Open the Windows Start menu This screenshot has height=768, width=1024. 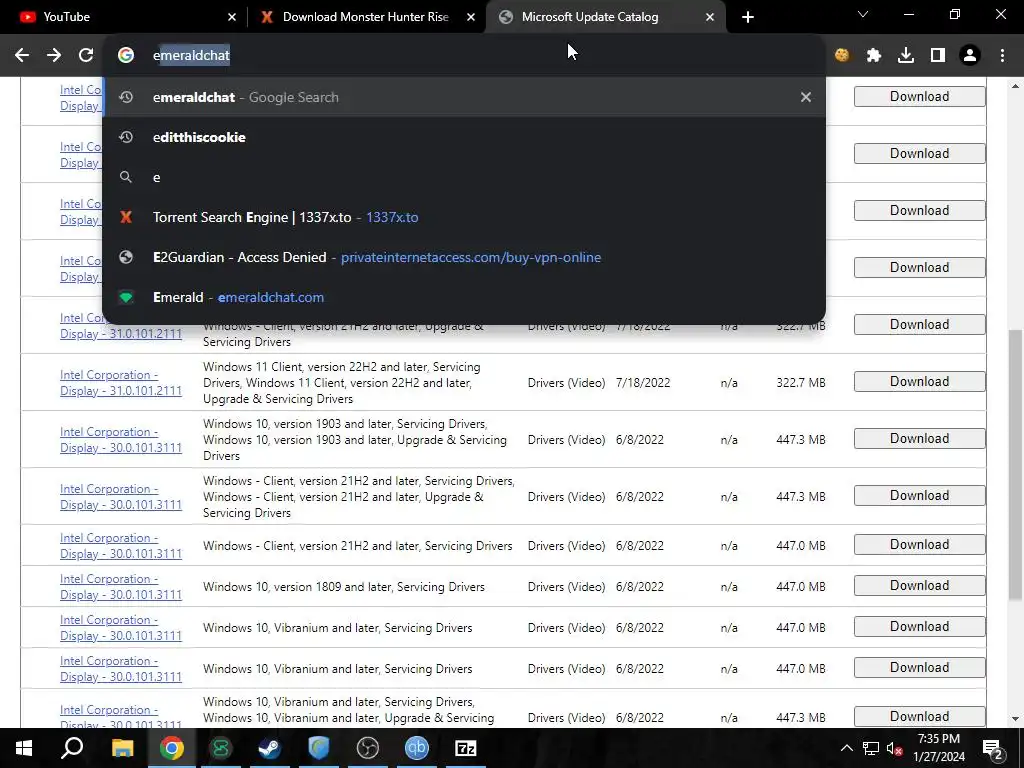(x=24, y=748)
